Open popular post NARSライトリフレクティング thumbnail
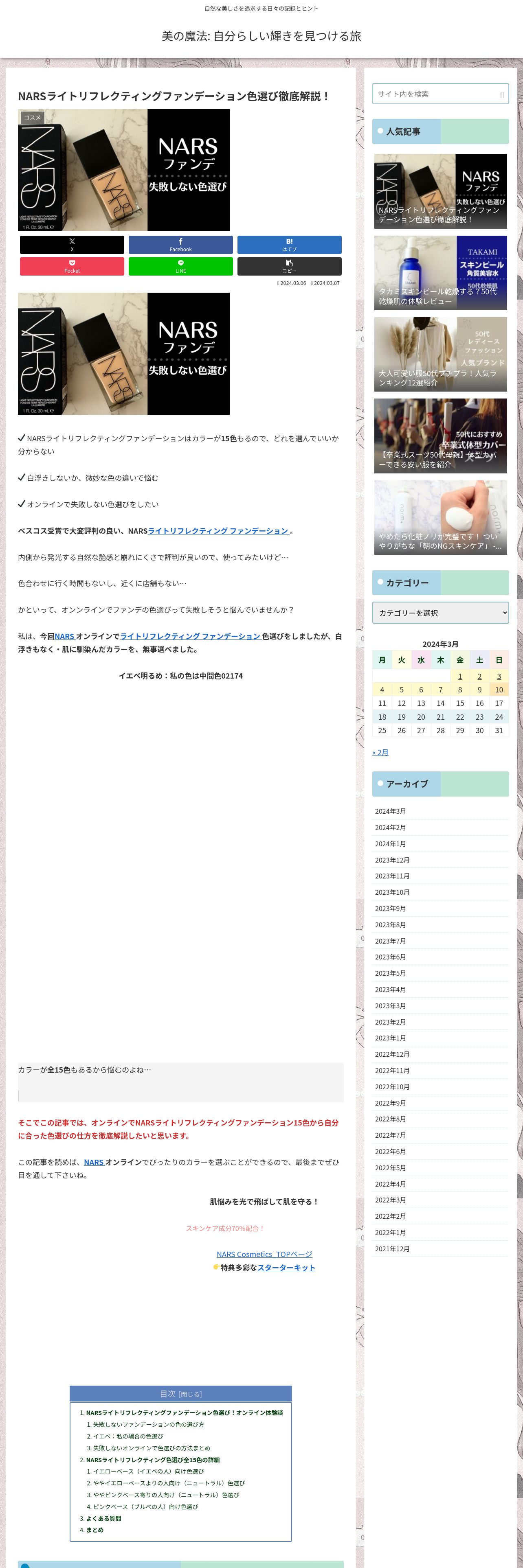The image size is (523, 1568). tap(440, 191)
